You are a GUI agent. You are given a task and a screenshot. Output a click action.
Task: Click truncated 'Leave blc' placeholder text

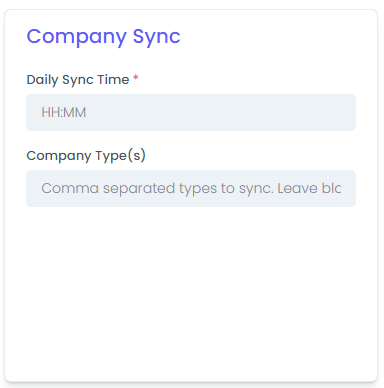tap(309, 188)
